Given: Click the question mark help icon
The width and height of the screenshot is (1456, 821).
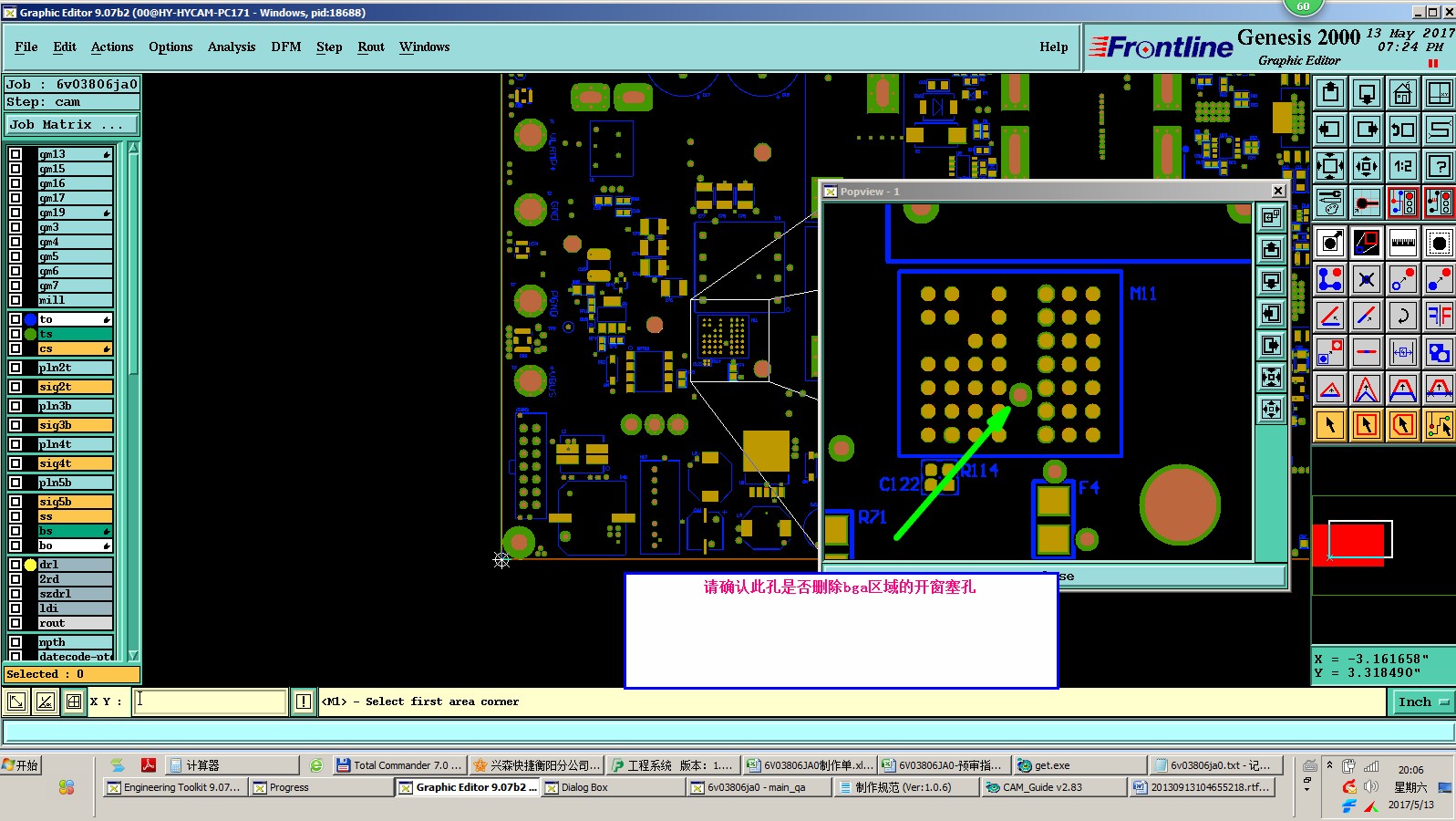Looking at the screenshot, I should click(1439, 166).
